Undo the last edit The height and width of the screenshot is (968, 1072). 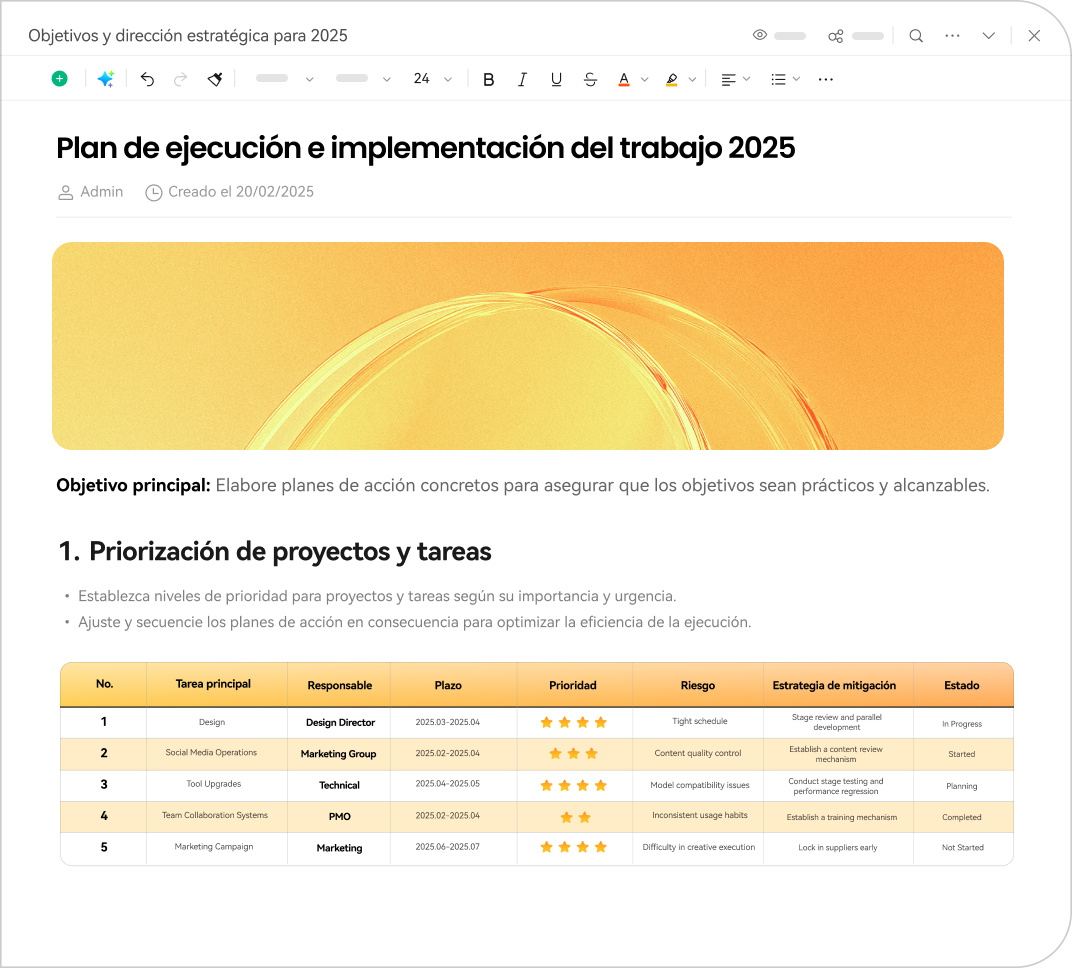[x=147, y=79]
